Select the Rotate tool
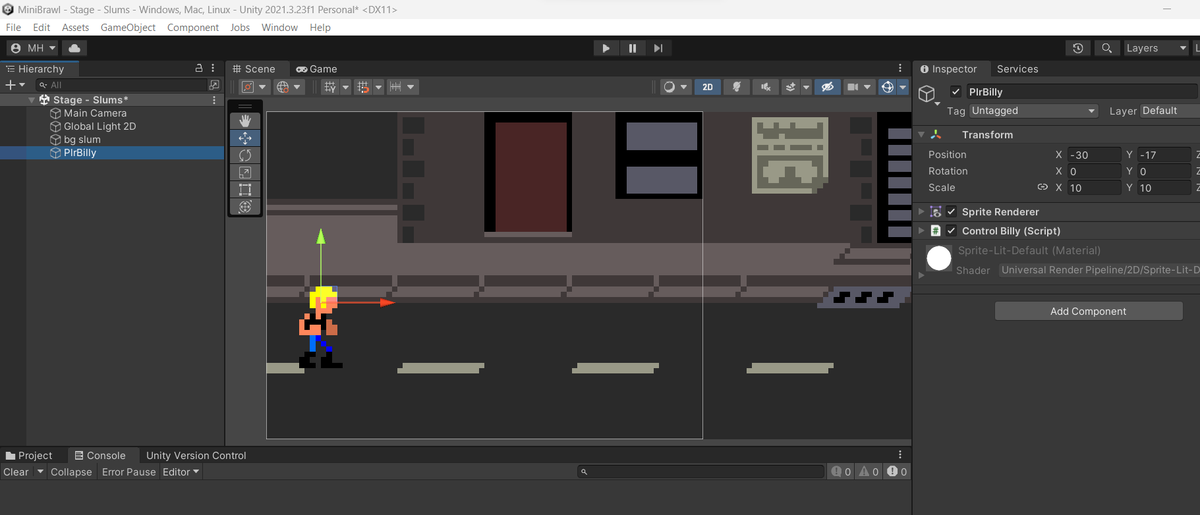The image size is (1200, 515). pyautogui.click(x=245, y=155)
